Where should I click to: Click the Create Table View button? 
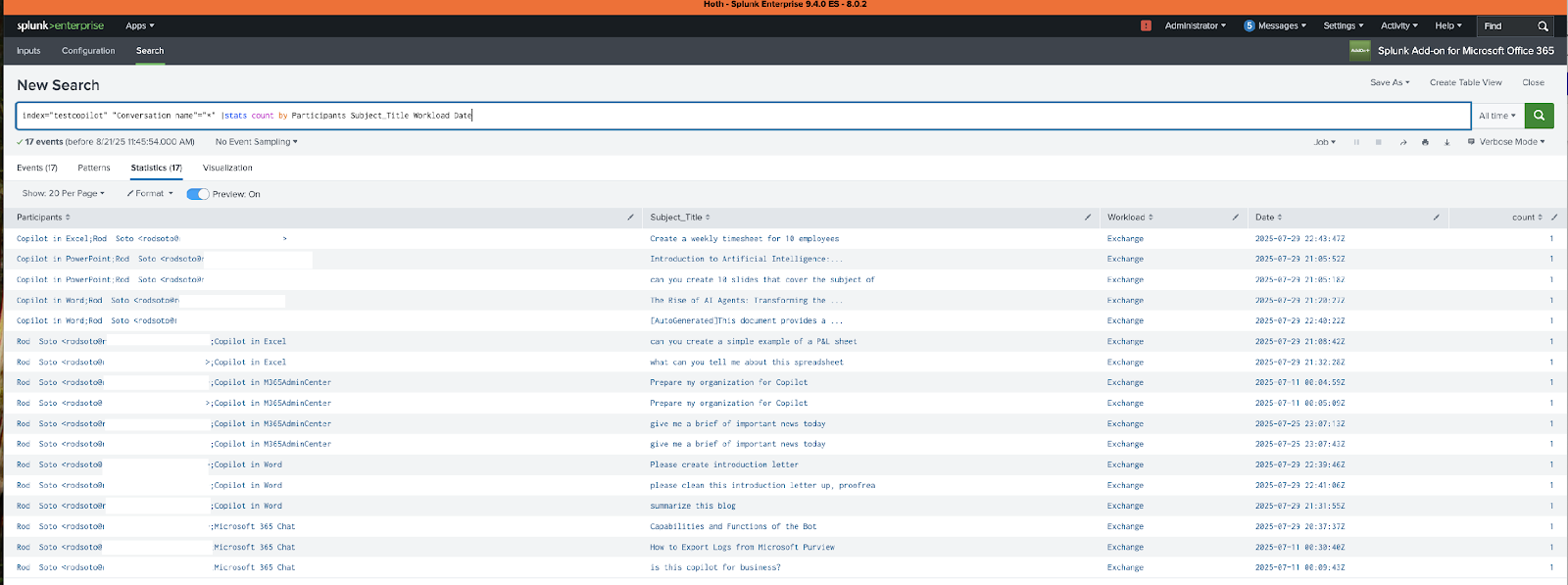coord(1465,82)
